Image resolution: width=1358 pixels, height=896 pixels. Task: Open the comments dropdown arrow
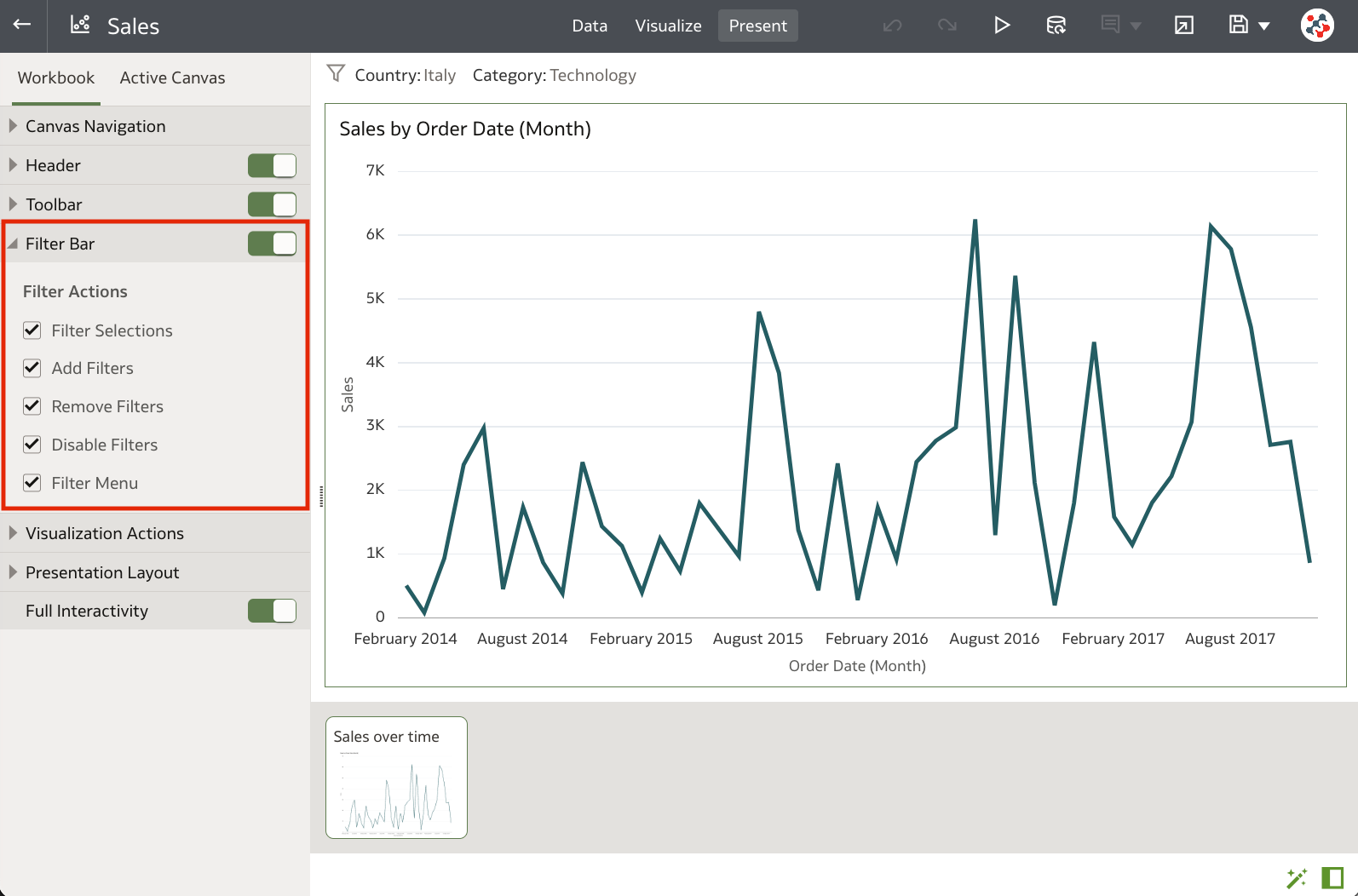click(1136, 26)
